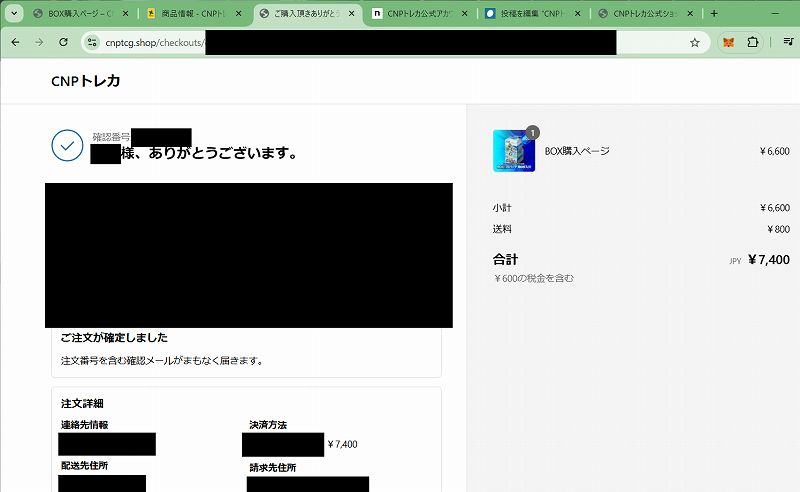Close the 投稿を編集 tab
This screenshot has height=492, width=800.
(577, 14)
